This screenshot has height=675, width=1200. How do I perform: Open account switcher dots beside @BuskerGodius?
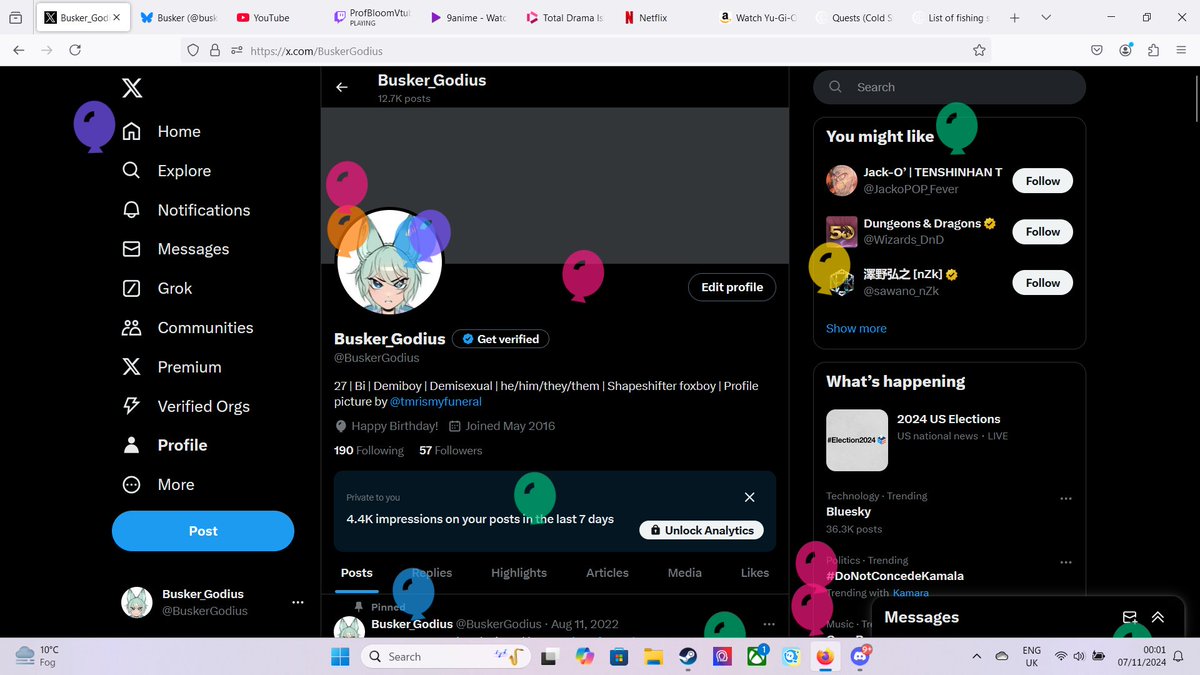[x=297, y=602]
